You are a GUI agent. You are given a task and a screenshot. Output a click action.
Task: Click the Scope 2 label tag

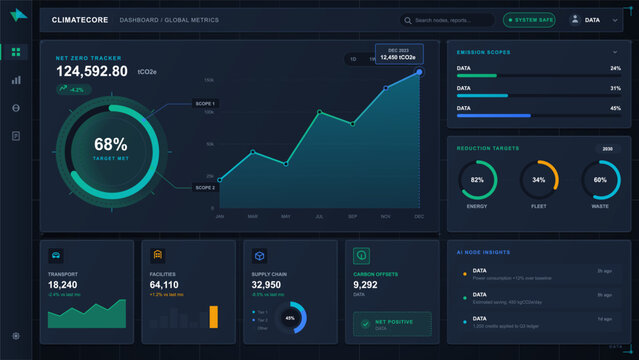205,188
